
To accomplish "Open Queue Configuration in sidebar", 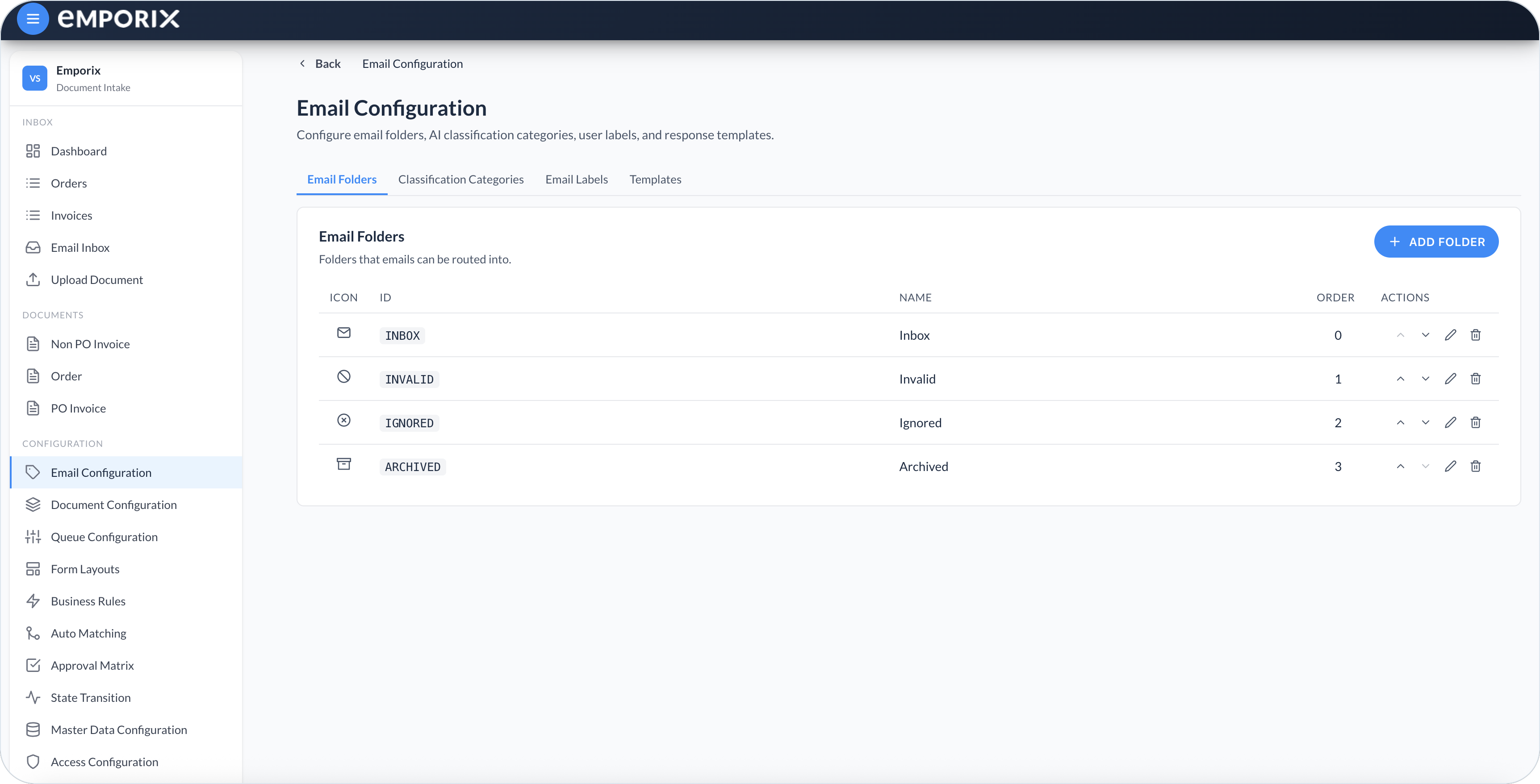I will click(126, 537).
